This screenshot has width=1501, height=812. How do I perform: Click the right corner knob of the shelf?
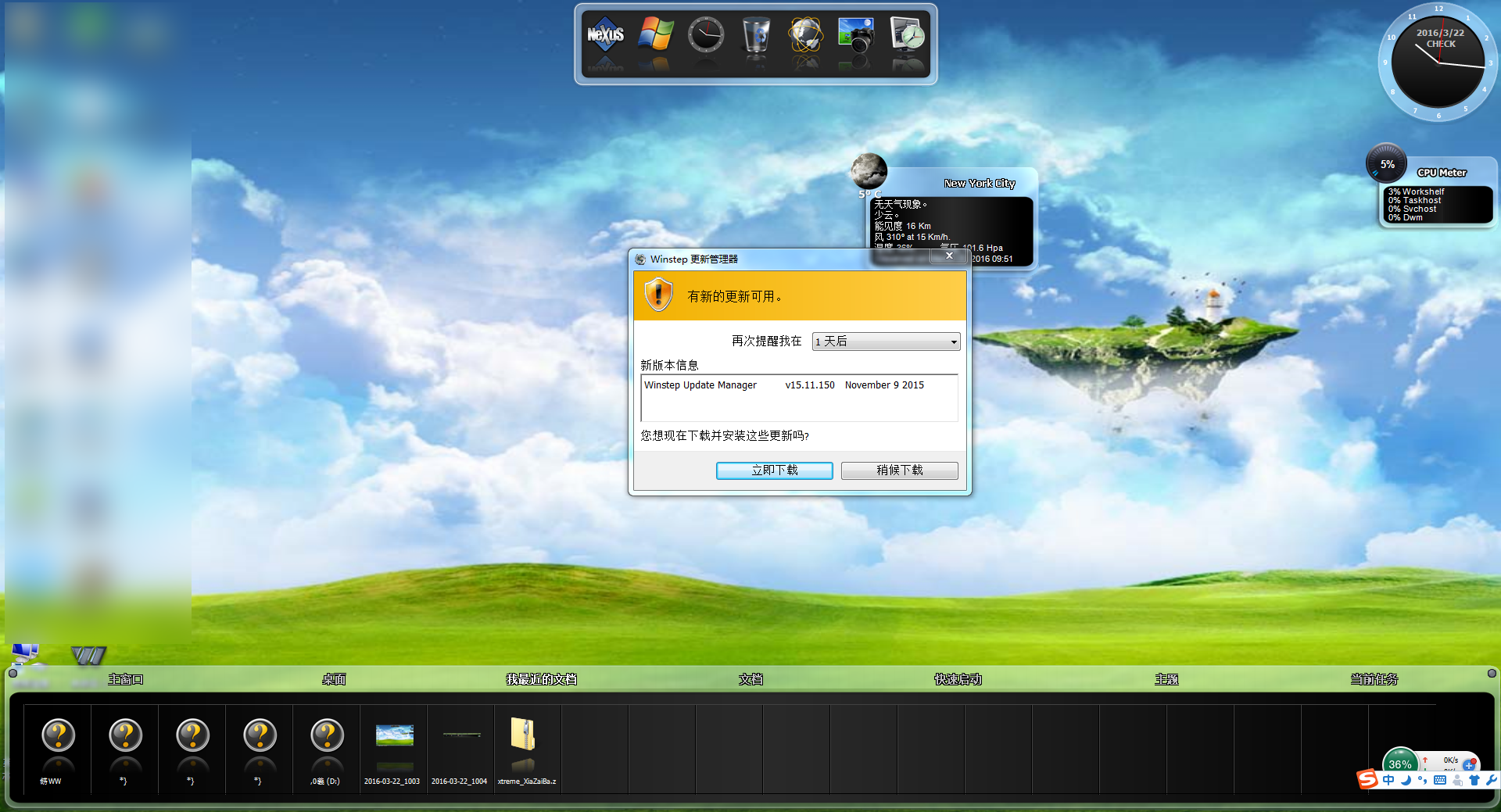point(1492,673)
